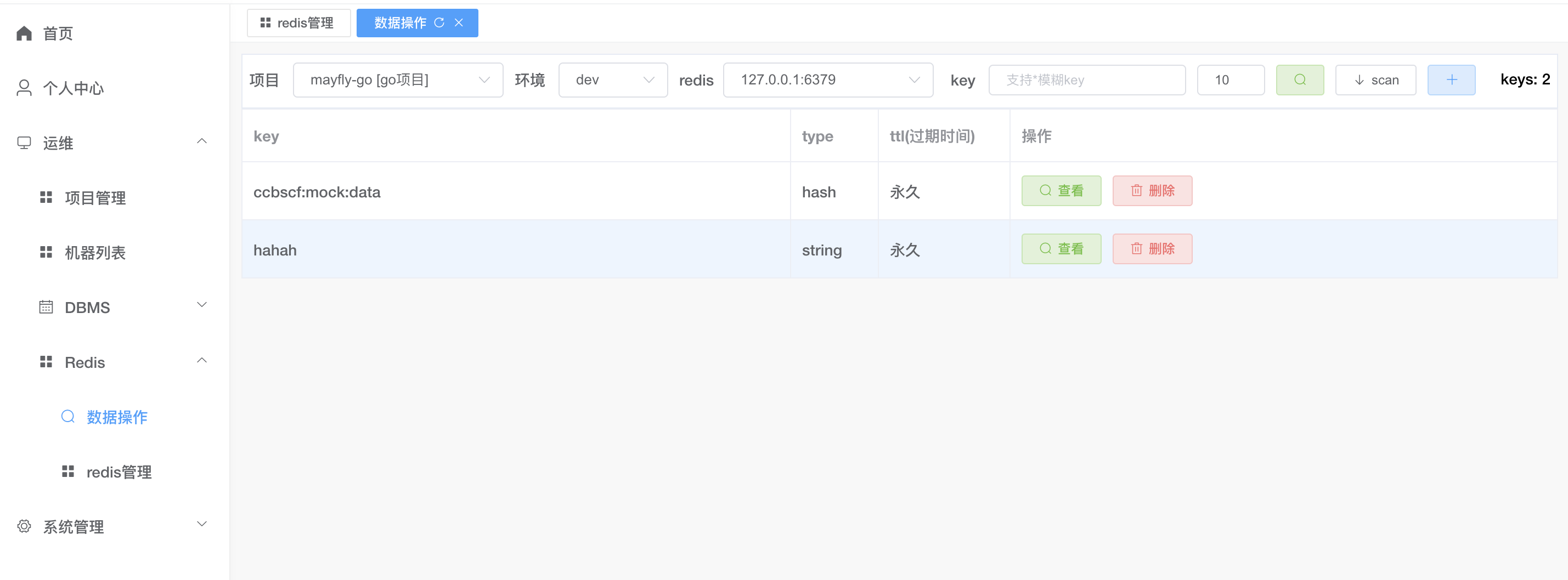The height and width of the screenshot is (580, 1568).
Task: Click the 运维 monitor icon
Action: (x=24, y=143)
